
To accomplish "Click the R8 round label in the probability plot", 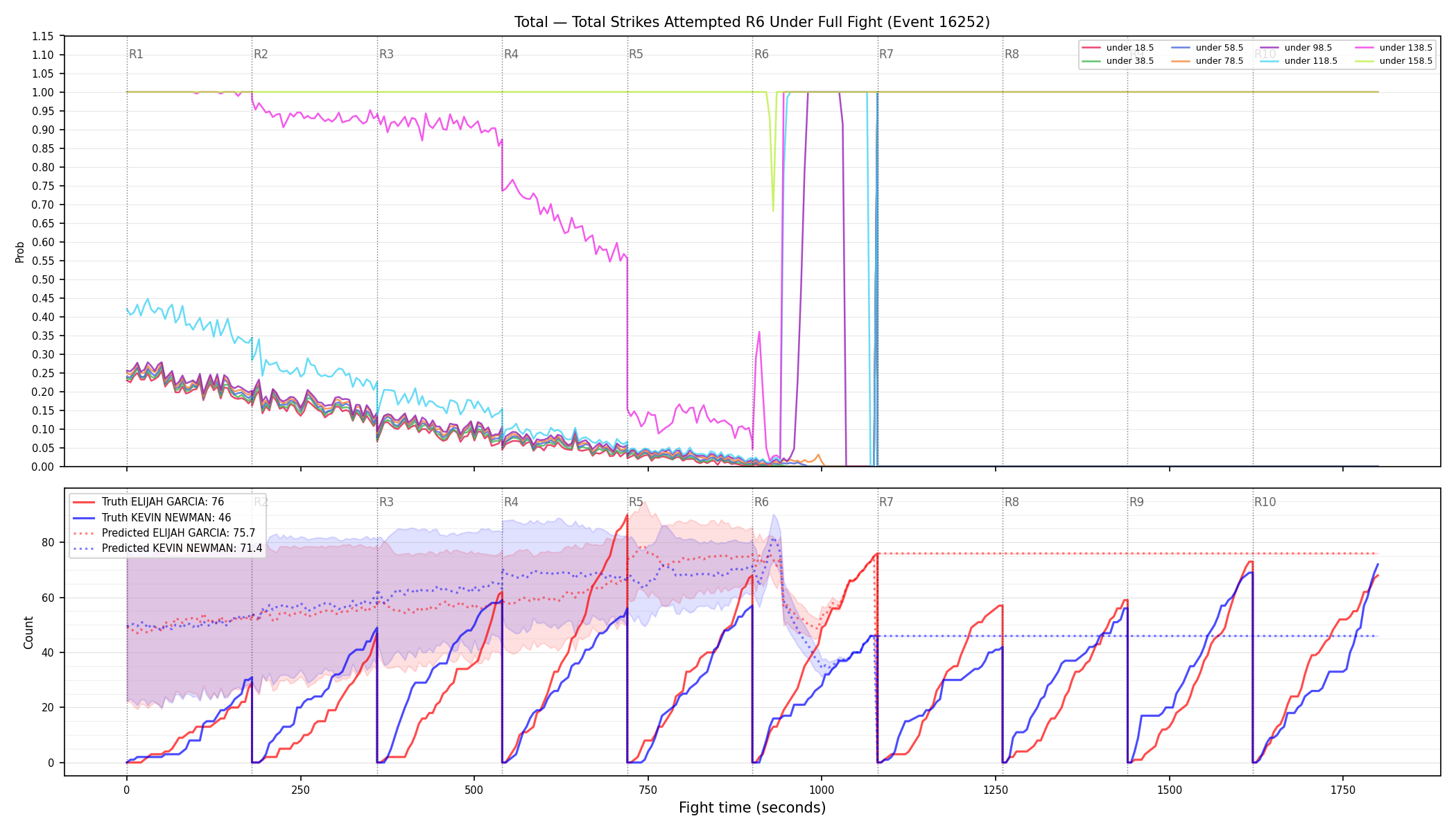I will click(x=1012, y=54).
